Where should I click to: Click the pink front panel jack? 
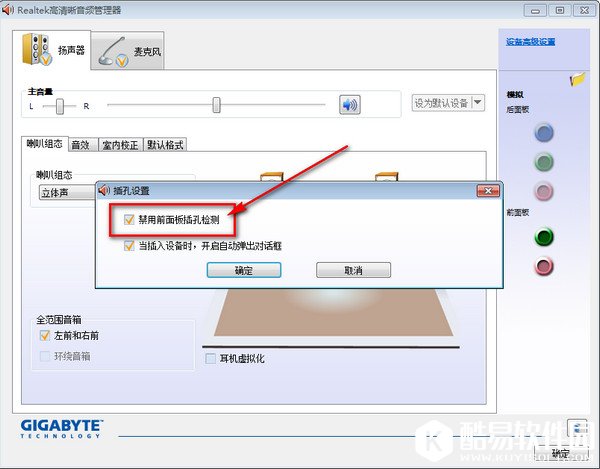pyautogui.click(x=543, y=266)
